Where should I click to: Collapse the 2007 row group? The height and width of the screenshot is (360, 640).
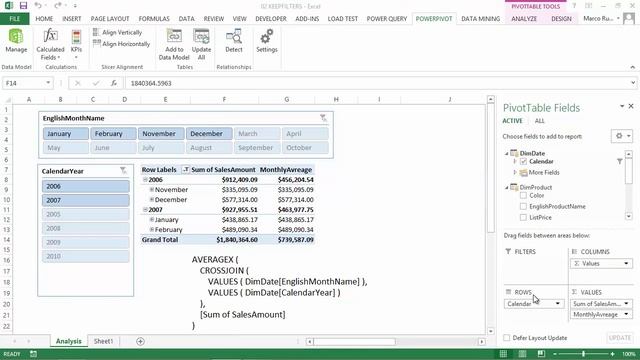pos(145,210)
